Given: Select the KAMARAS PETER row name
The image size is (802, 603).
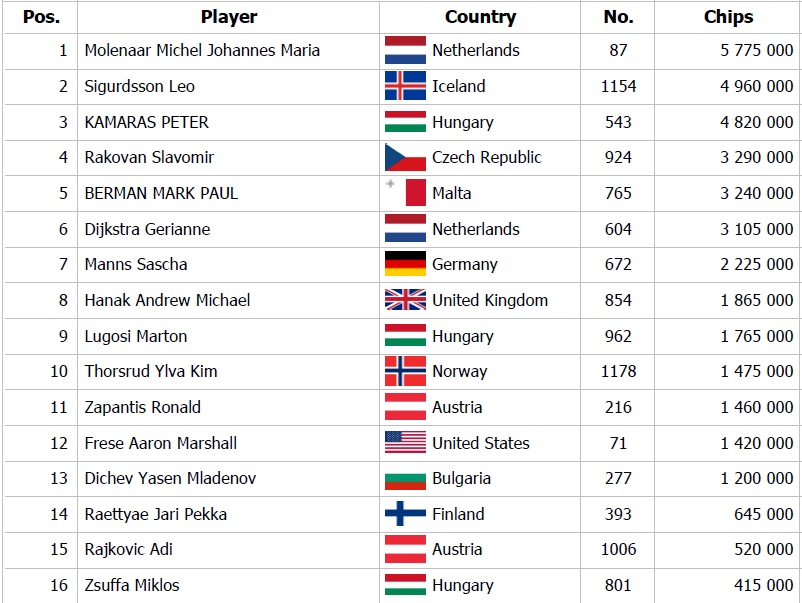Looking at the screenshot, I should click(x=146, y=122).
